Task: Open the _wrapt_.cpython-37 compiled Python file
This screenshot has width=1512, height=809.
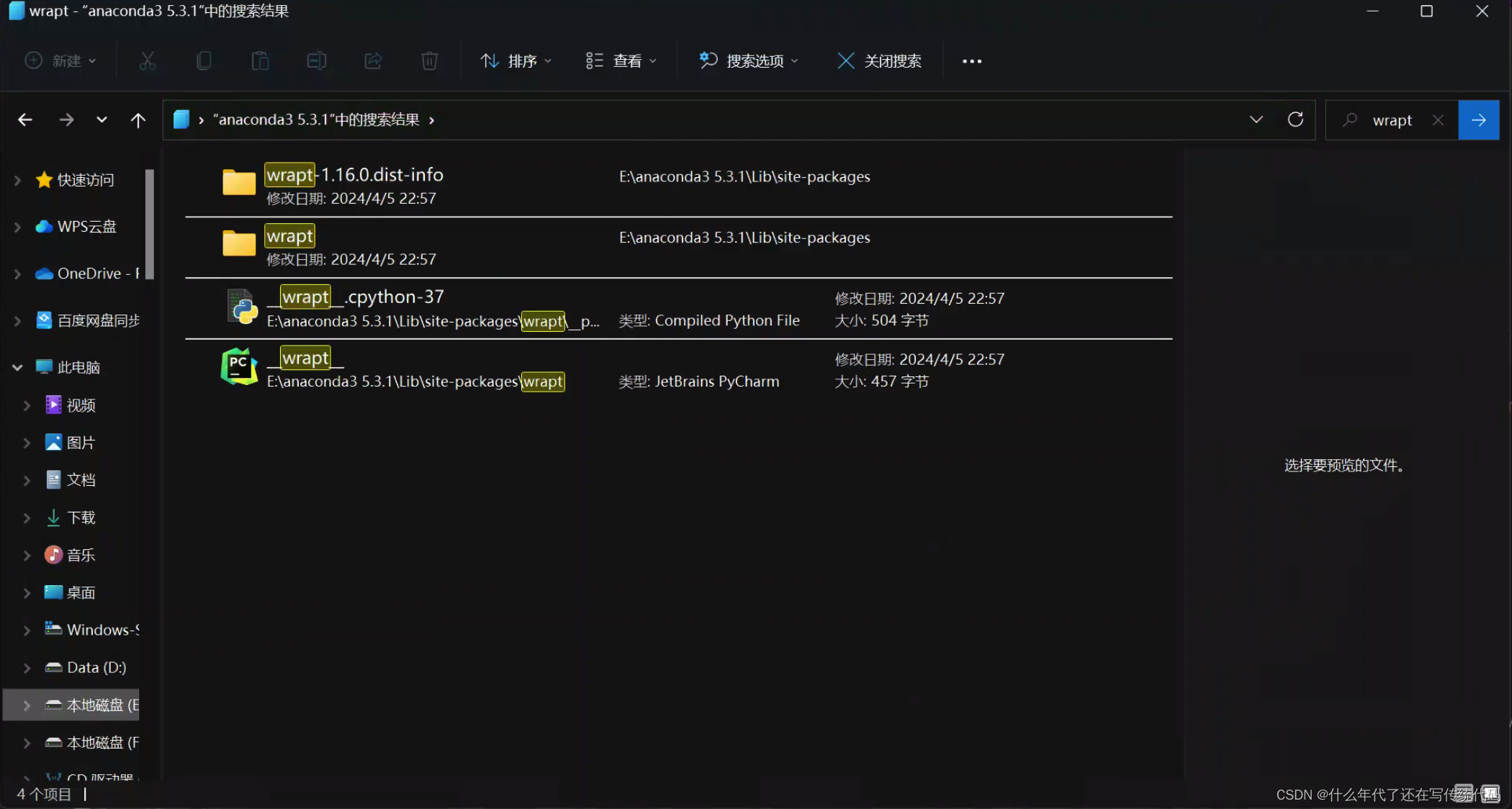Action: (356, 297)
